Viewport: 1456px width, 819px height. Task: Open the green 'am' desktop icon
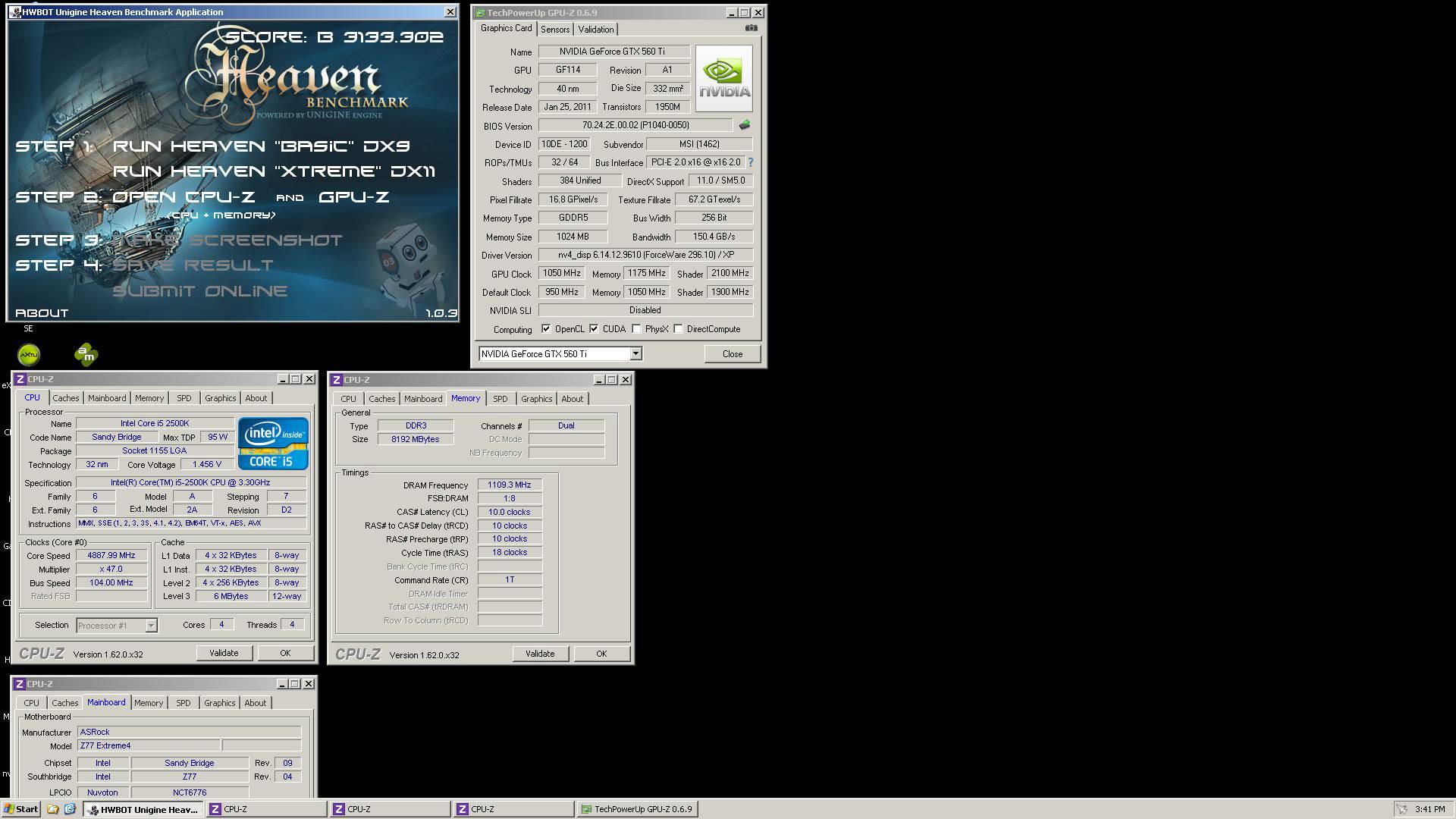(86, 354)
